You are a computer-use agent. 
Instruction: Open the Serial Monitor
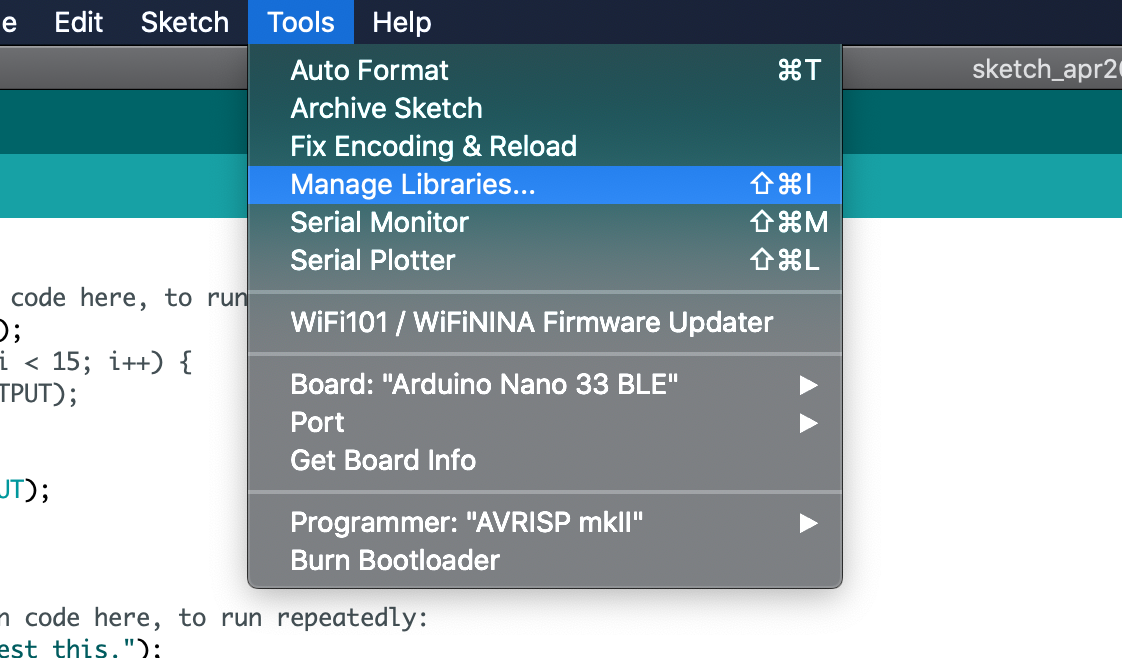tap(378, 222)
